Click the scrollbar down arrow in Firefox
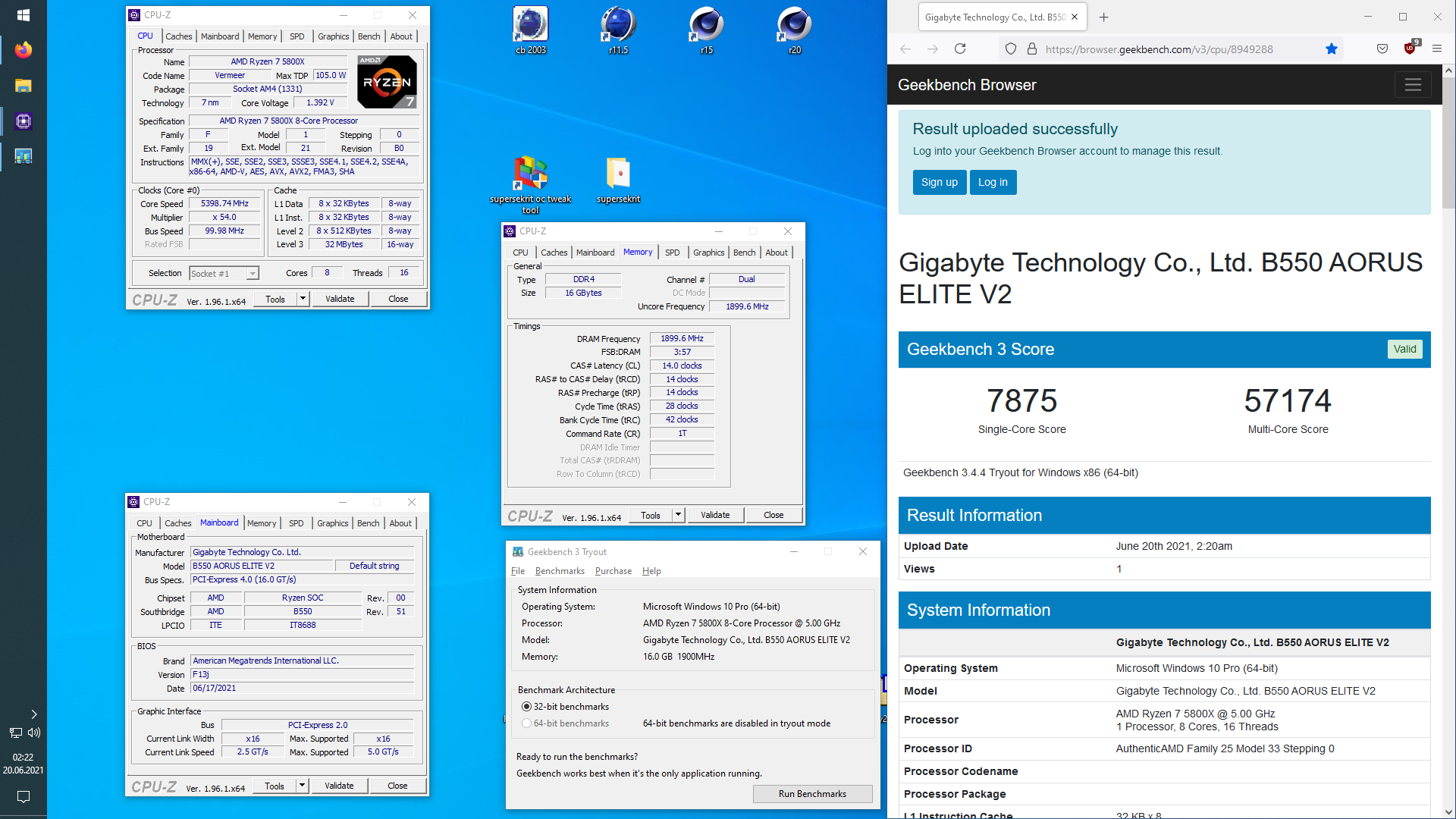This screenshot has height=819, width=1456. (x=1448, y=812)
